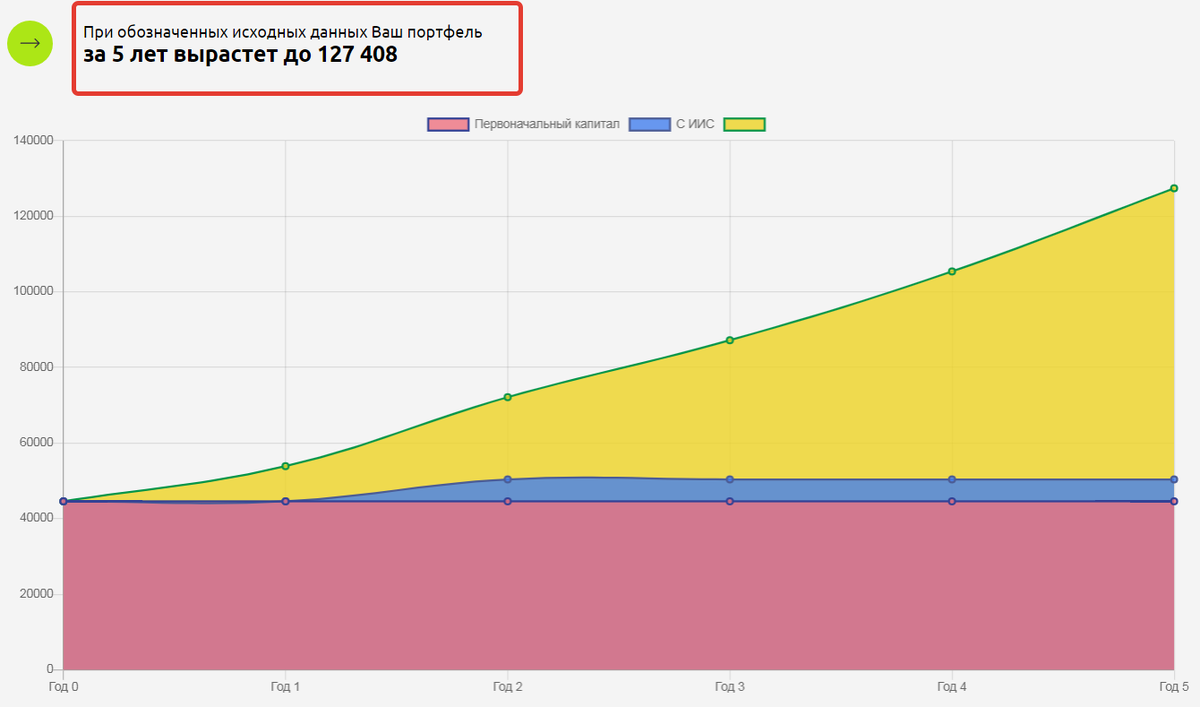The width and height of the screenshot is (1200, 707).
Task: Click the 'При обозначенных исходных данных' text line
Action: point(283,32)
